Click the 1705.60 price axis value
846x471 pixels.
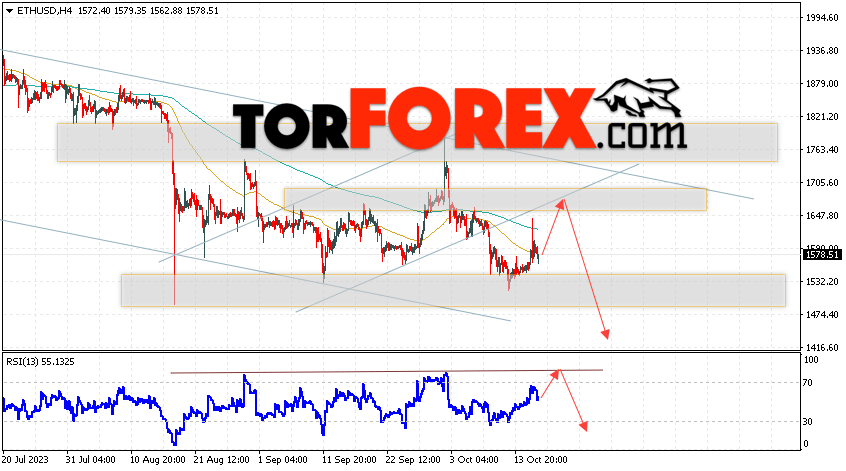click(x=822, y=183)
